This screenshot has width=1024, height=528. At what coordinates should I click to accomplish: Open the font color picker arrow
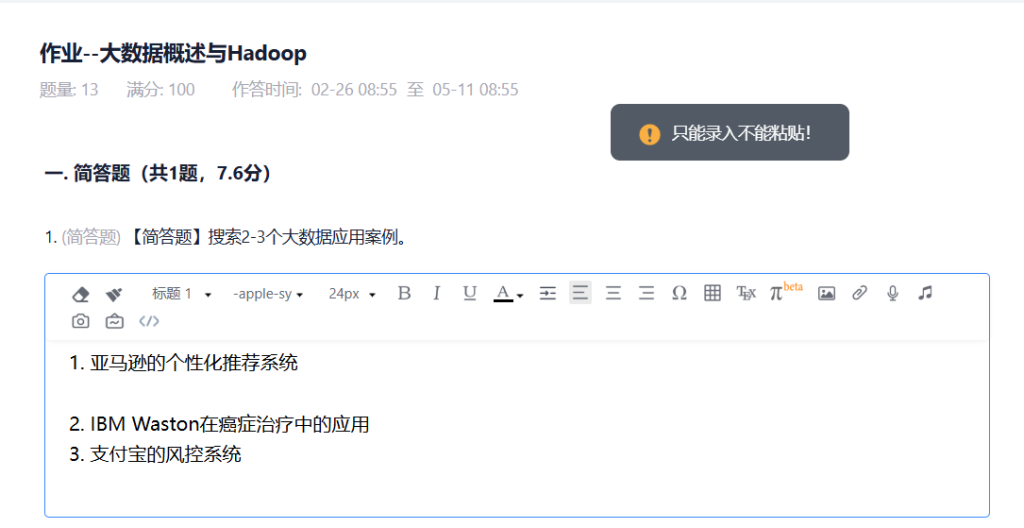(x=520, y=295)
